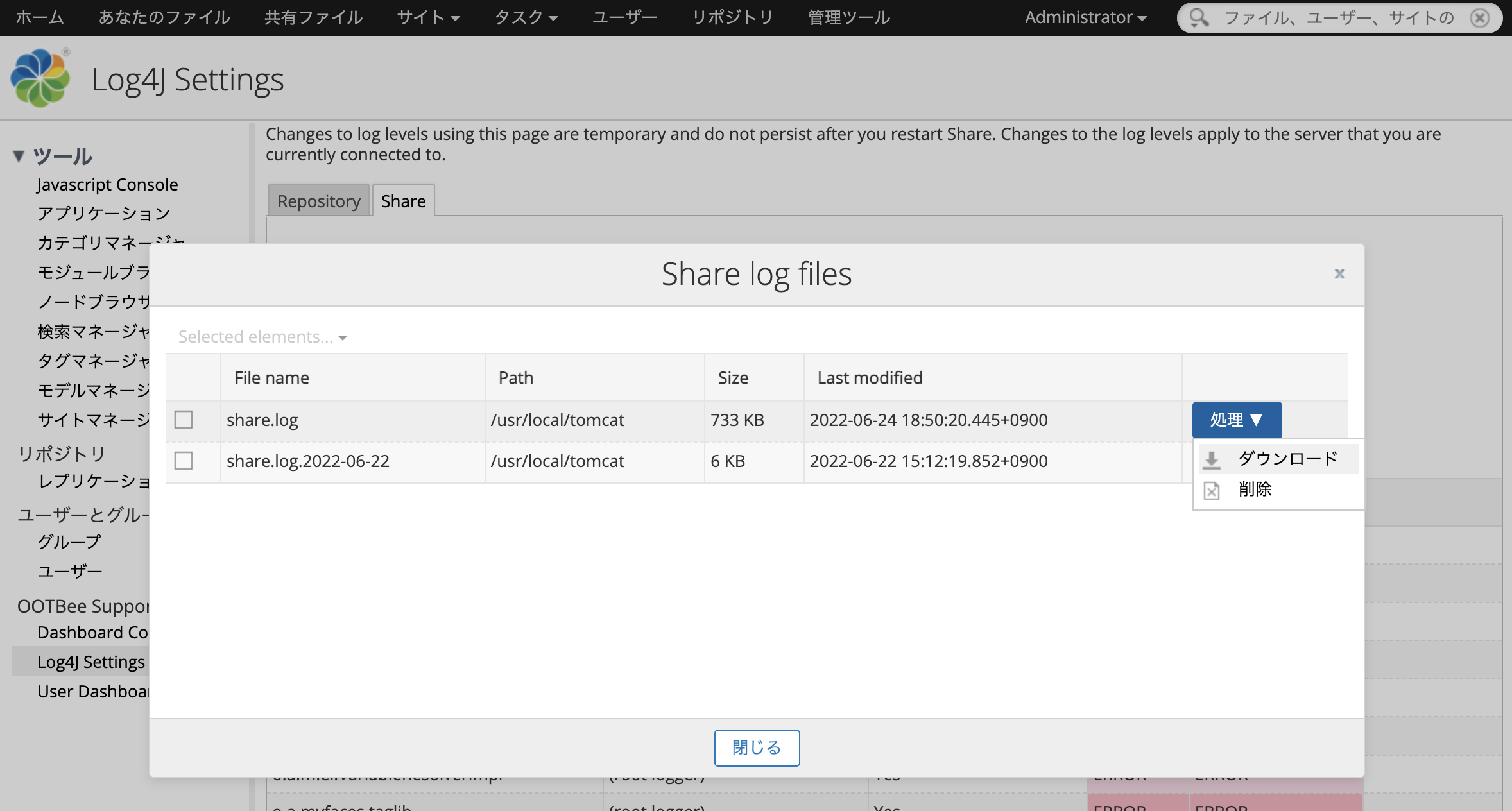Image resolution: width=1512 pixels, height=811 pixels.
Task: Choose ダウンロード from the actions menu
Action: [x=1278, y=459]
